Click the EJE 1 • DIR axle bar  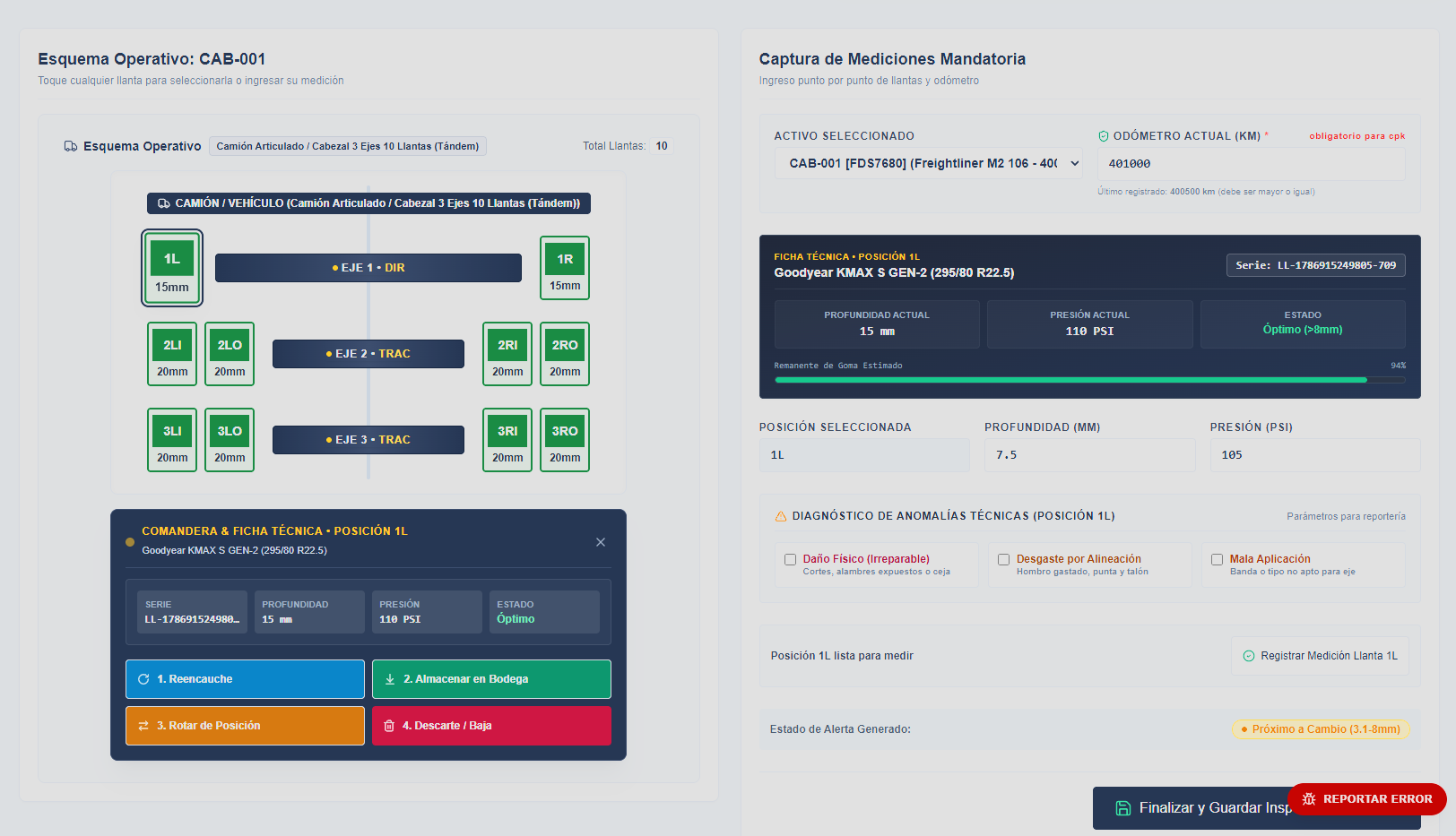coord(368,268)
